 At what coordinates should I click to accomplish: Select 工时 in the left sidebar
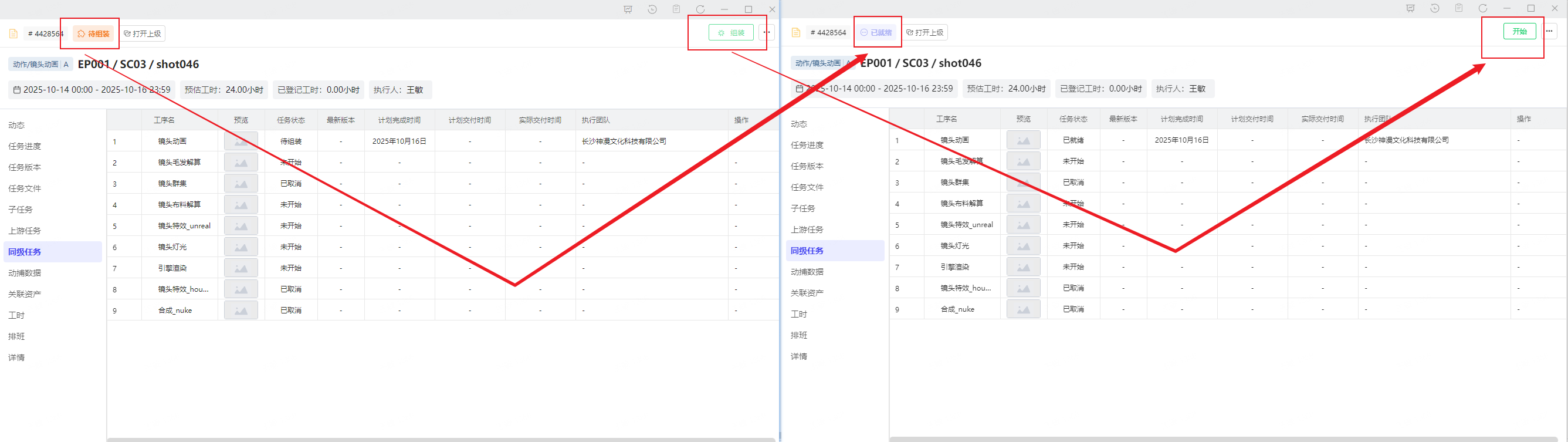(16, 315)
